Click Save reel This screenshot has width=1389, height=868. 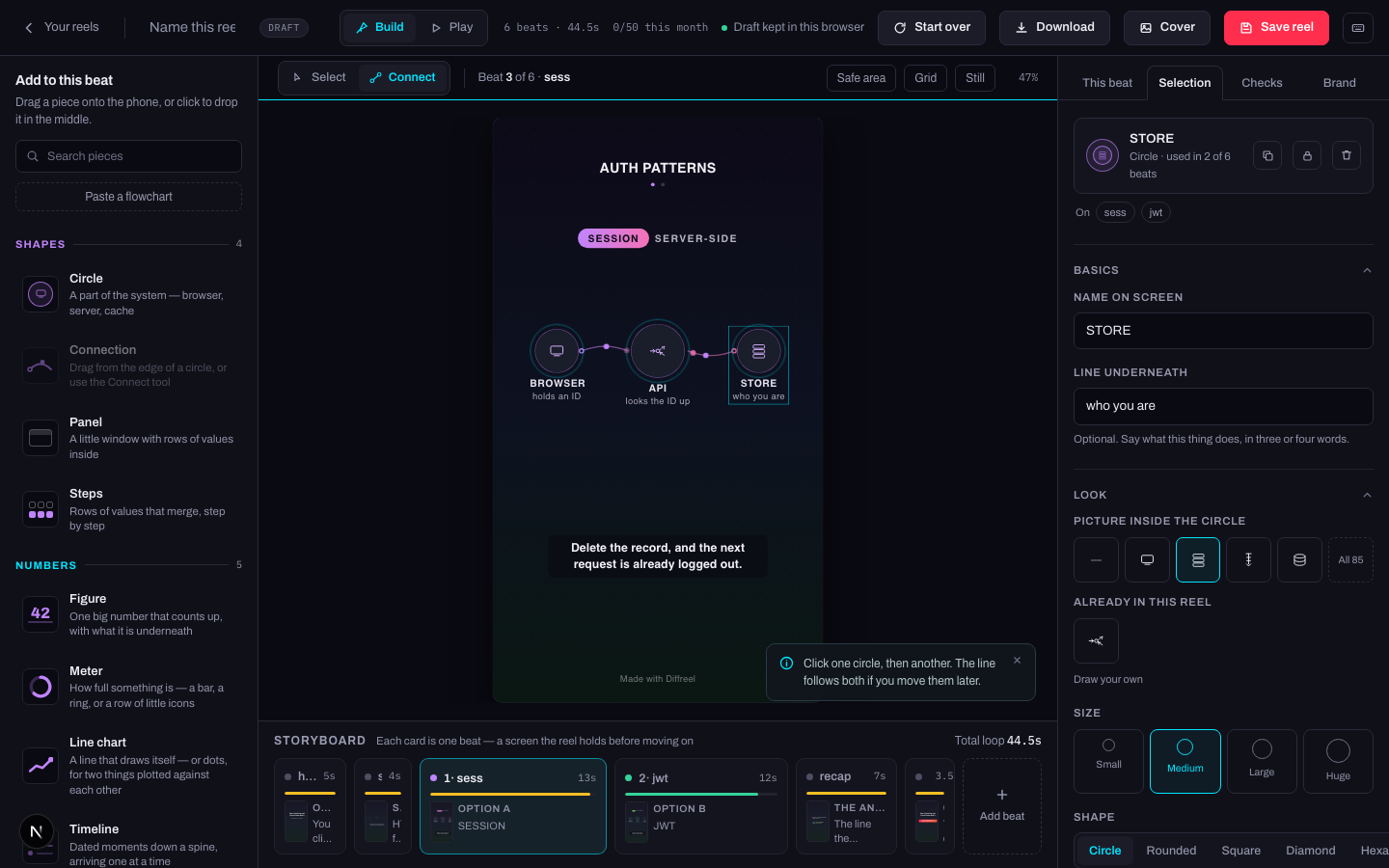click(1276, 28)
